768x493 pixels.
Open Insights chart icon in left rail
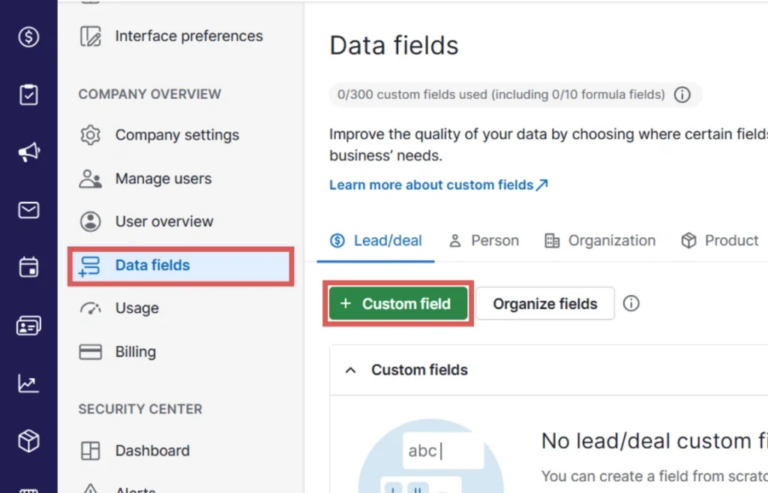tap(28, 384)
